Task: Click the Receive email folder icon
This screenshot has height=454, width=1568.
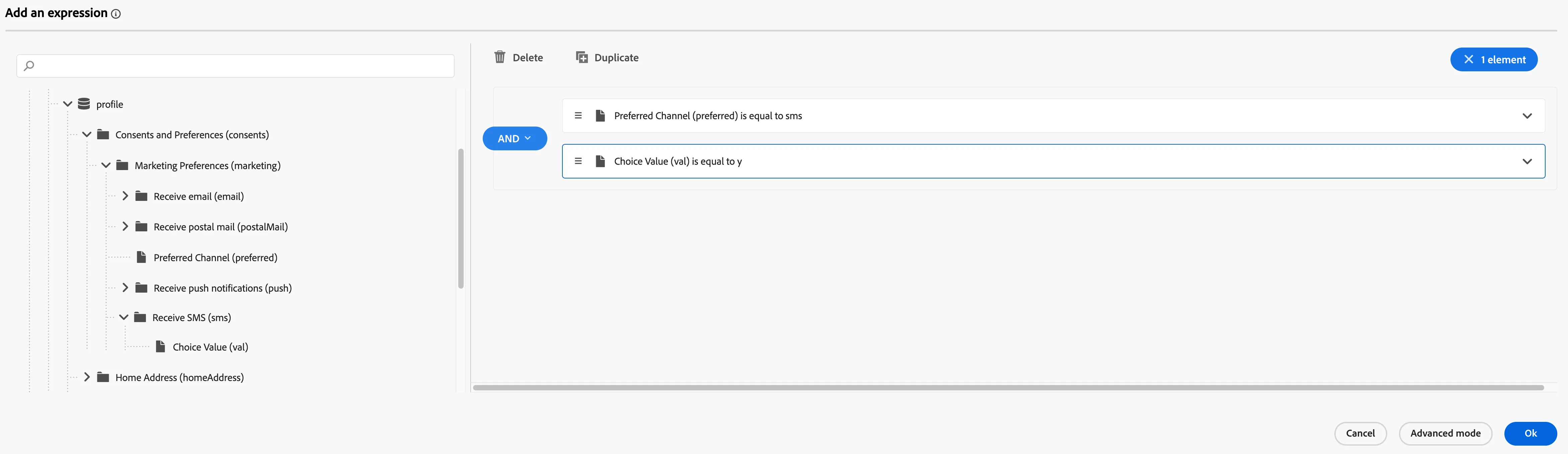Action: point(141,196)
